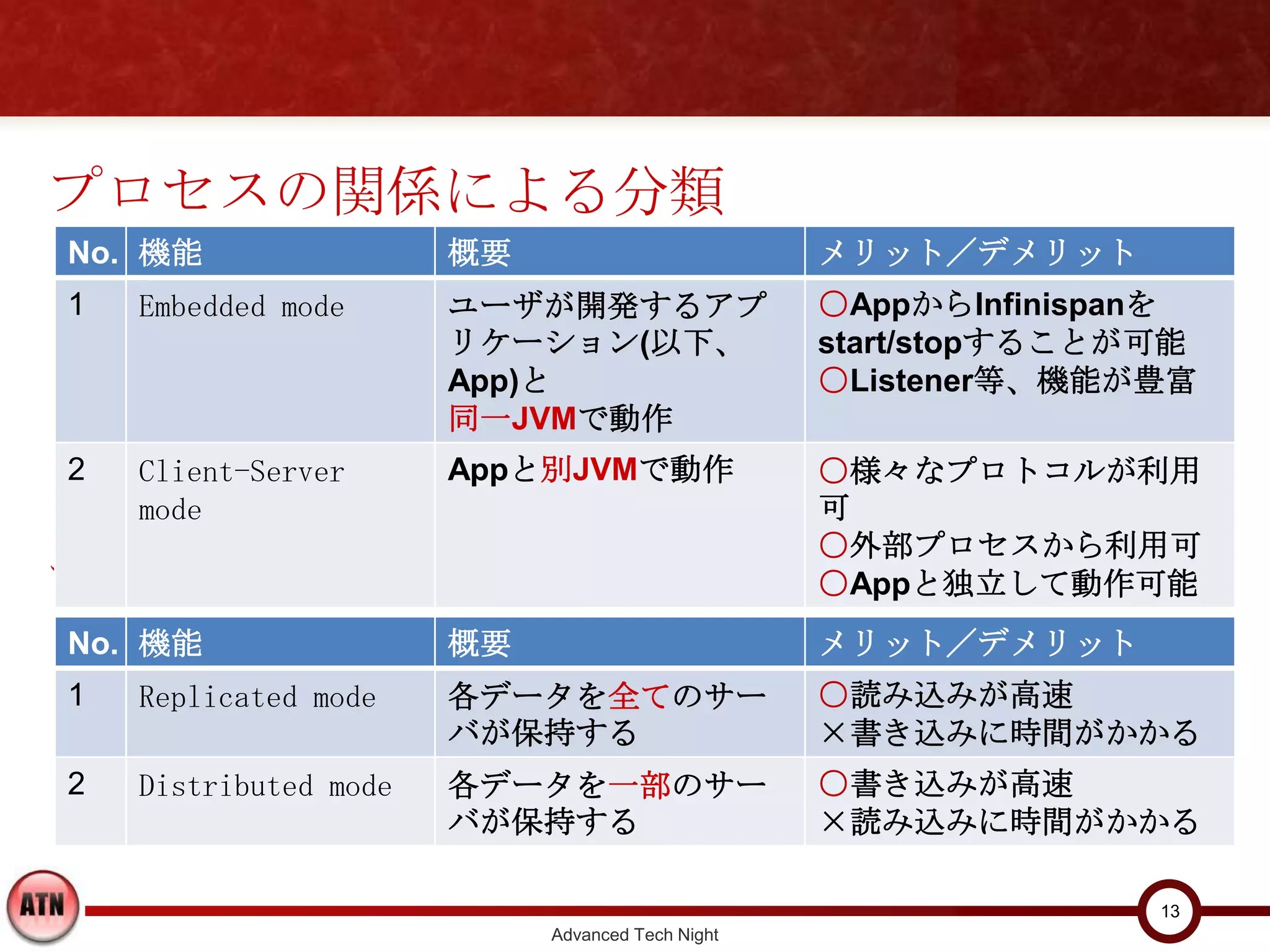Image resolution: width=1270 pixels, height=952 pixels.
Task: Click the line 読み込みが高速
Action: (946, 695)
